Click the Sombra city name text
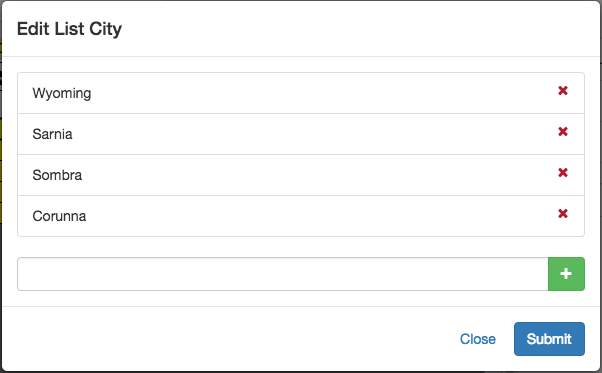This screenshot has width=602, height=373. (57, 175)
